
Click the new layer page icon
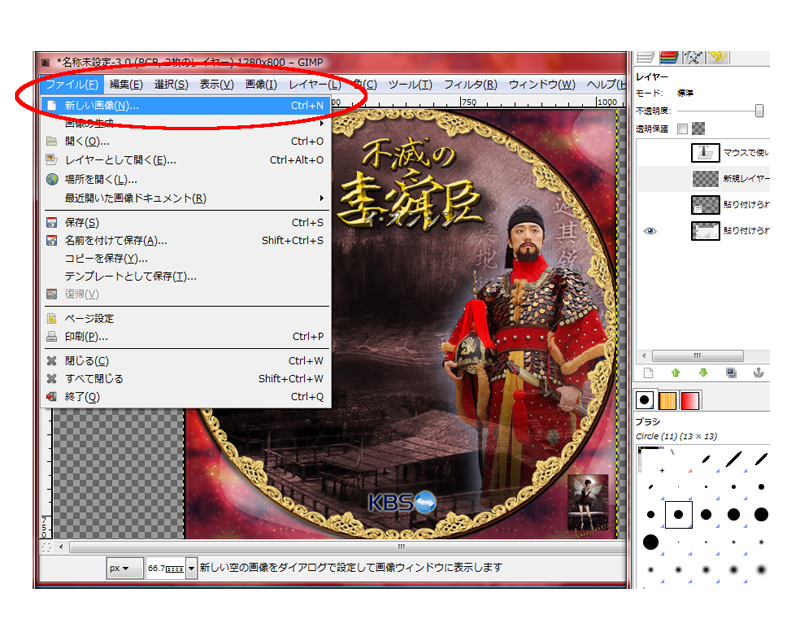point(648,373)
